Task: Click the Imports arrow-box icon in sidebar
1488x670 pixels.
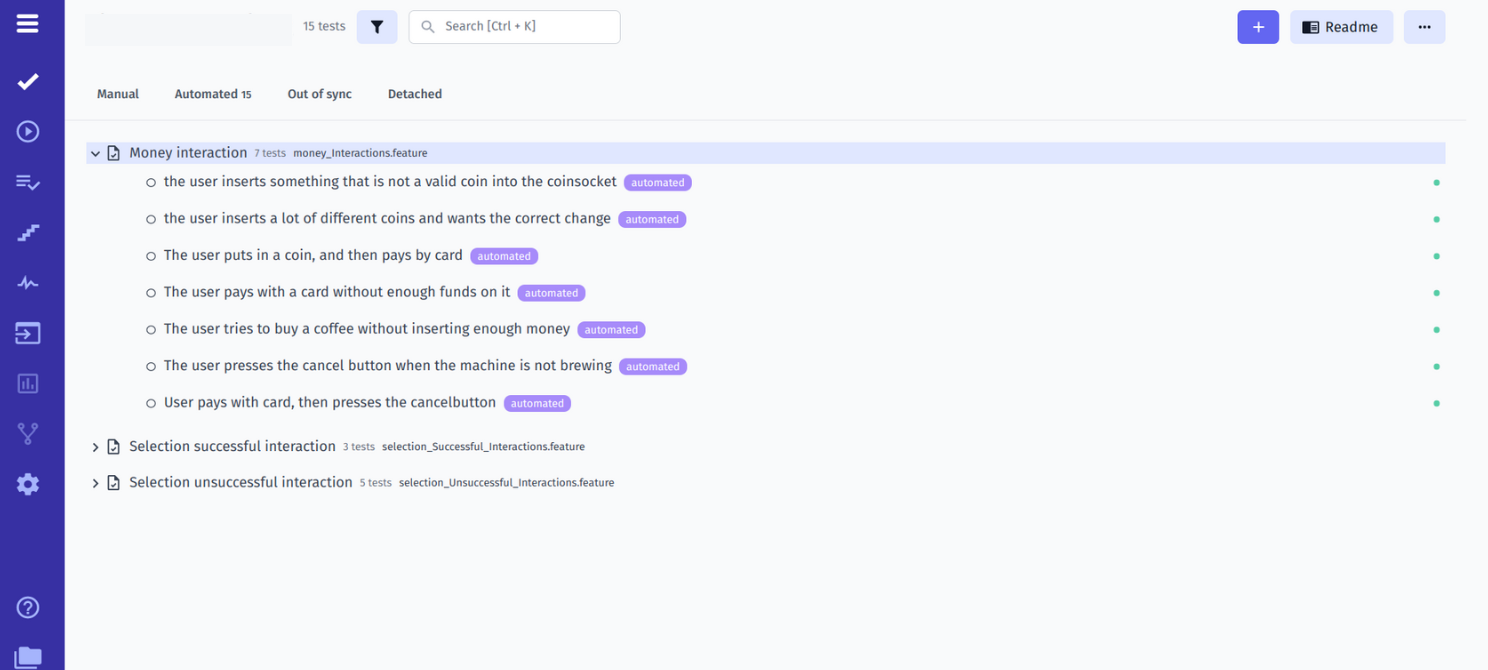Action: pos(28,333)
